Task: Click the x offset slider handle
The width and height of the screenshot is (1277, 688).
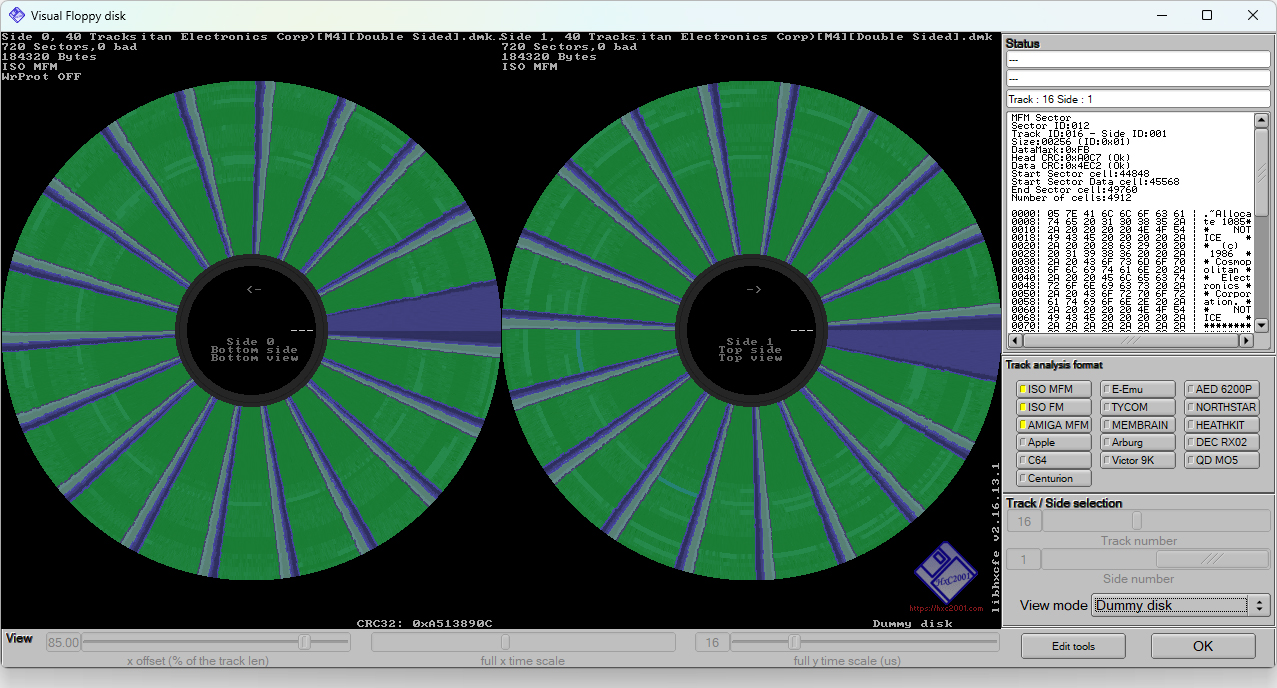Action: click(305, 642)
